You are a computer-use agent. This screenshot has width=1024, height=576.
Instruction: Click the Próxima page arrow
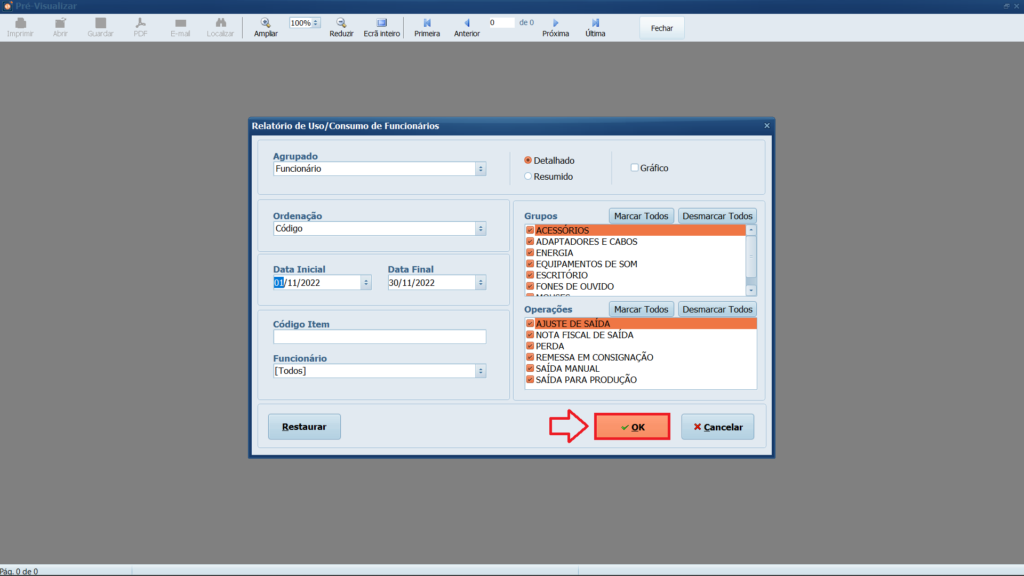click(555, 22)
